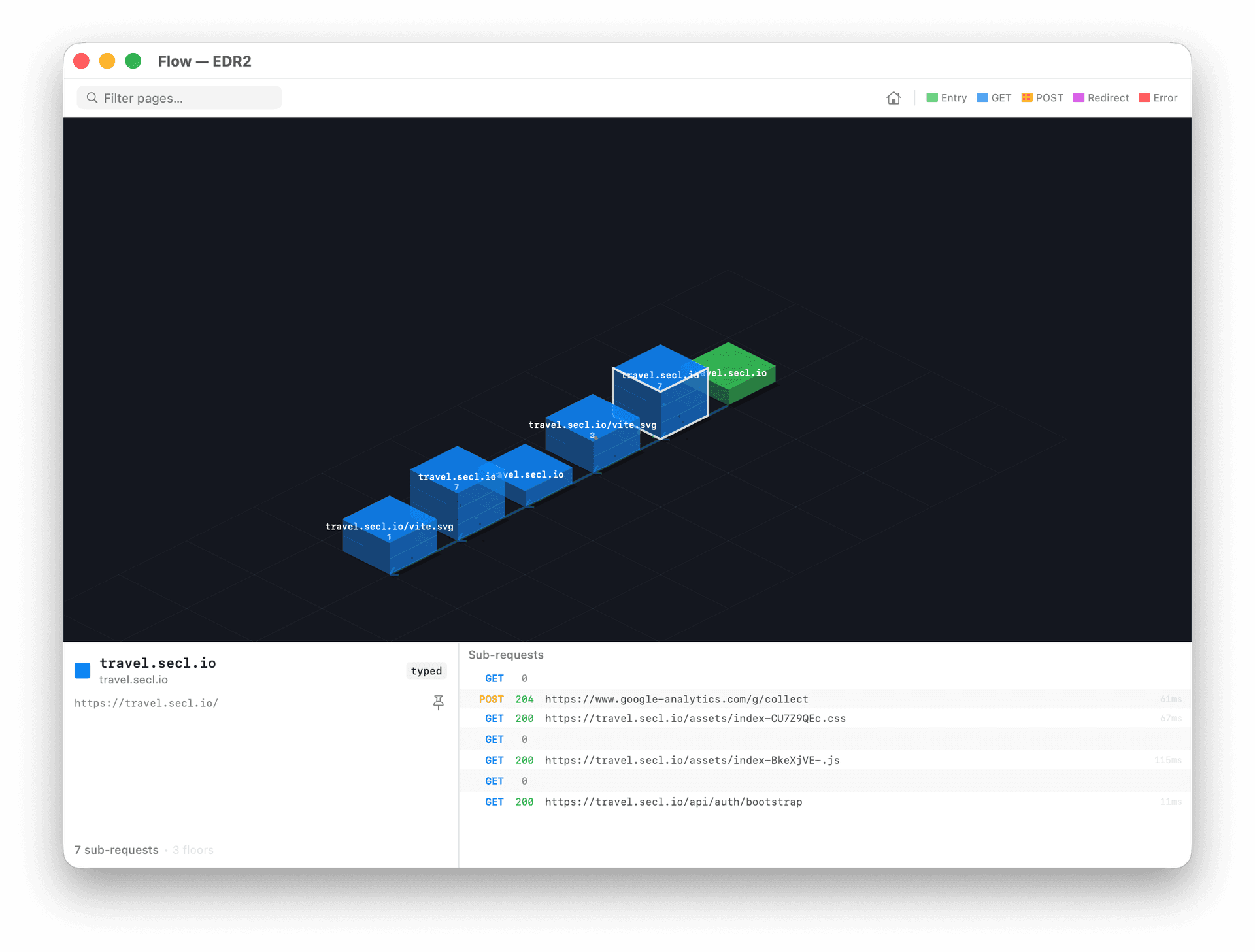
Task: Open the google-analytics collect POST request
Action: coord(676,699)
